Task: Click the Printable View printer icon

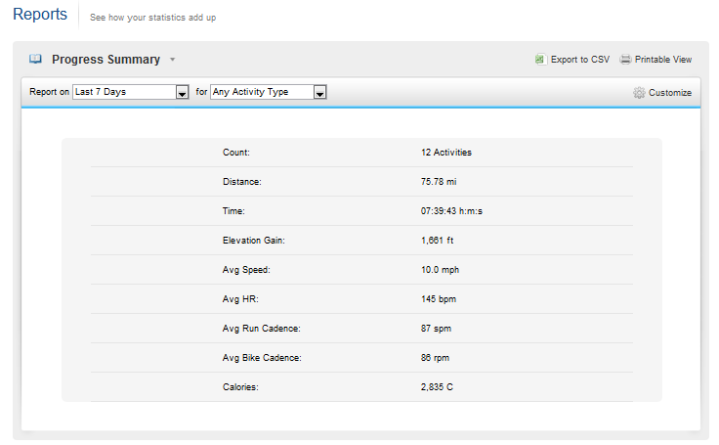Action: (x=625, y=60)
